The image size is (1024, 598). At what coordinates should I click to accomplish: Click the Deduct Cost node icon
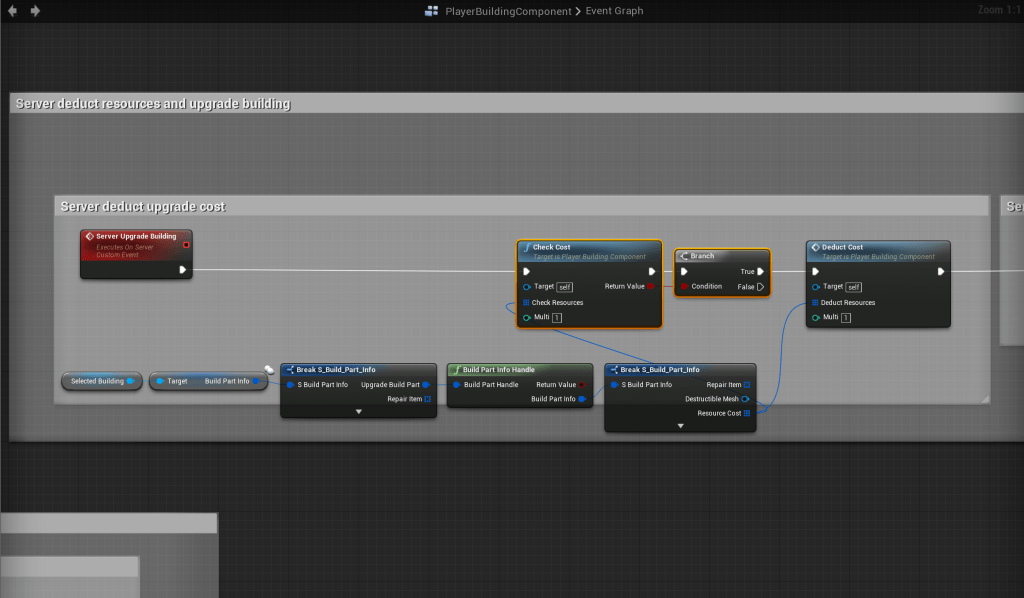click(x=815, y=247)
